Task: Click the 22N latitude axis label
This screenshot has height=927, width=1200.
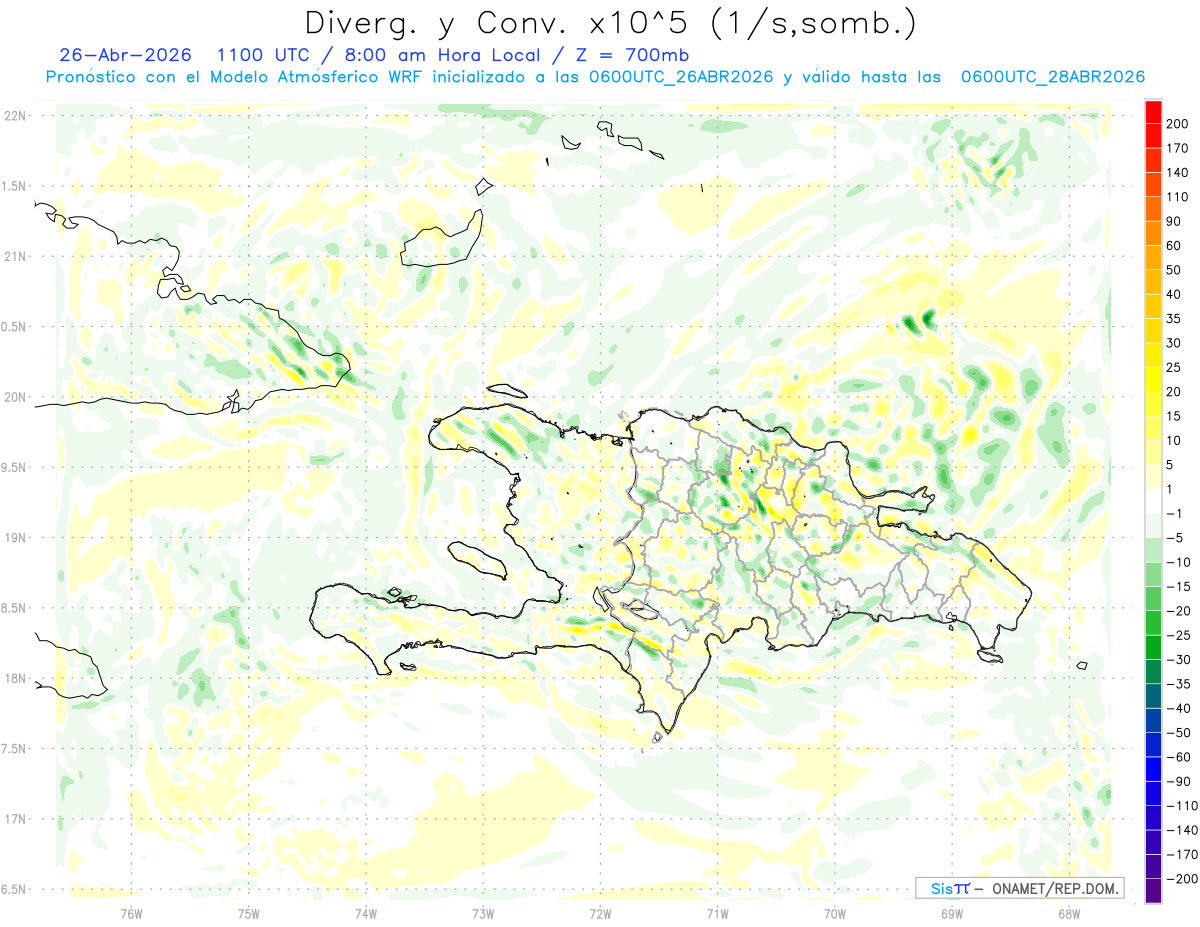Action: [15, 116]
